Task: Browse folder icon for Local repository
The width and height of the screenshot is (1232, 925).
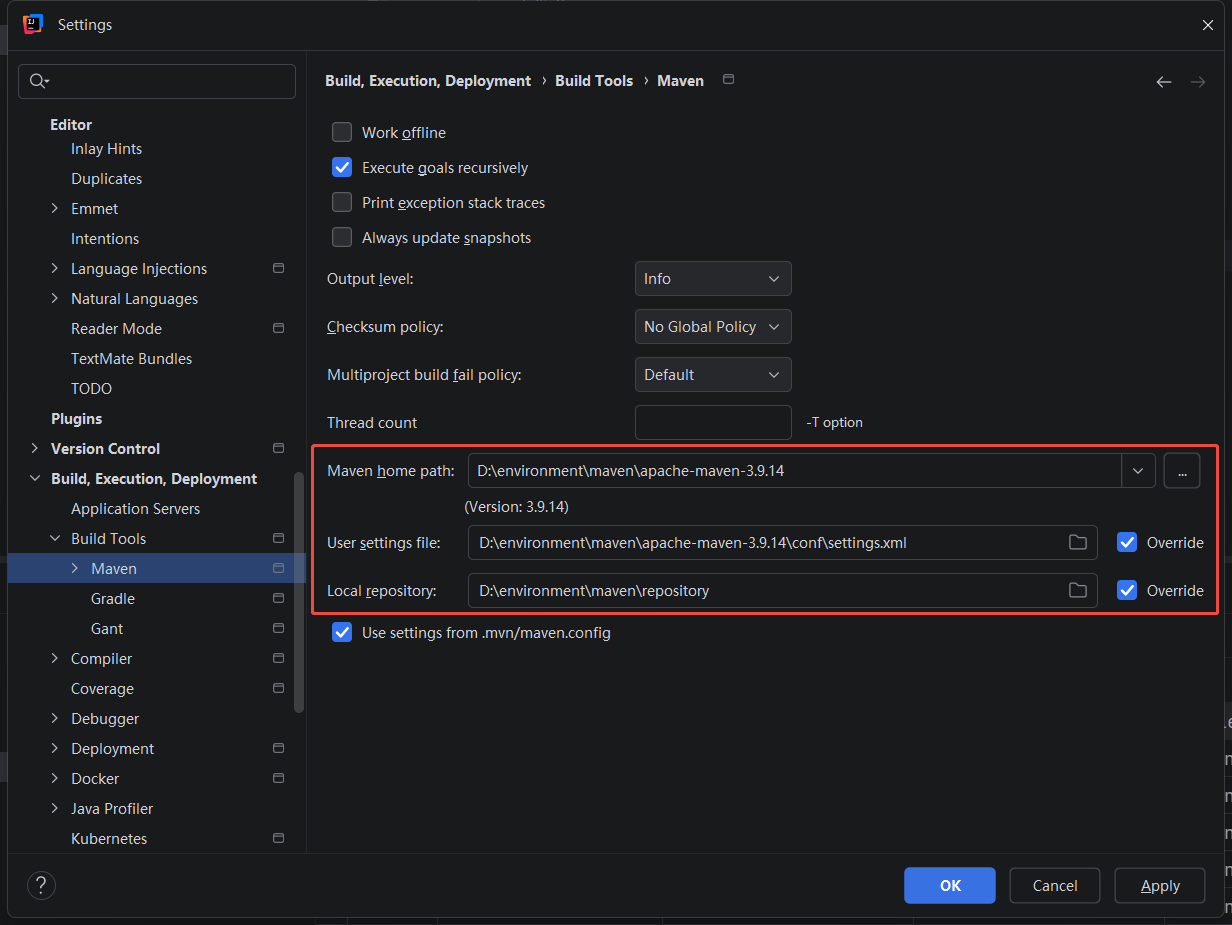Action: pos(1078,590)
